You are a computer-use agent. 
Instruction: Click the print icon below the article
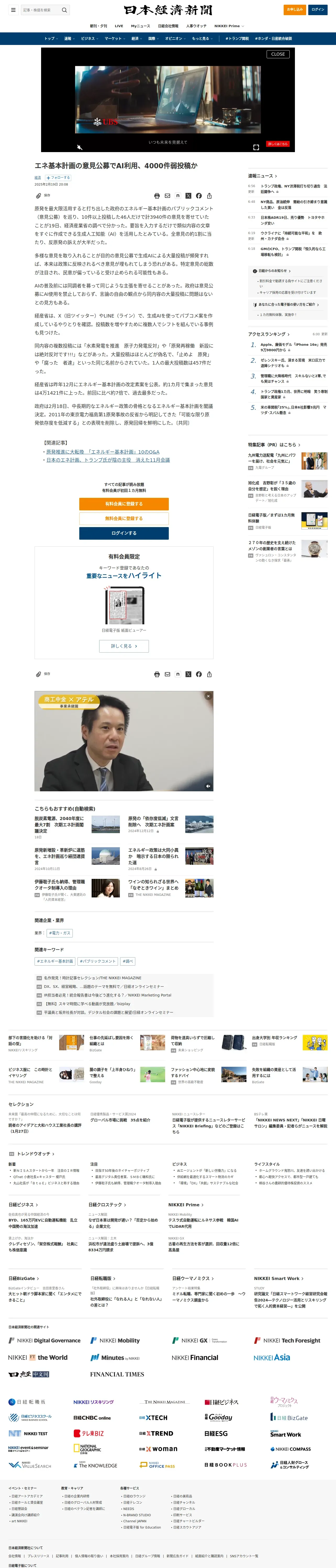(x=157, y=675)
